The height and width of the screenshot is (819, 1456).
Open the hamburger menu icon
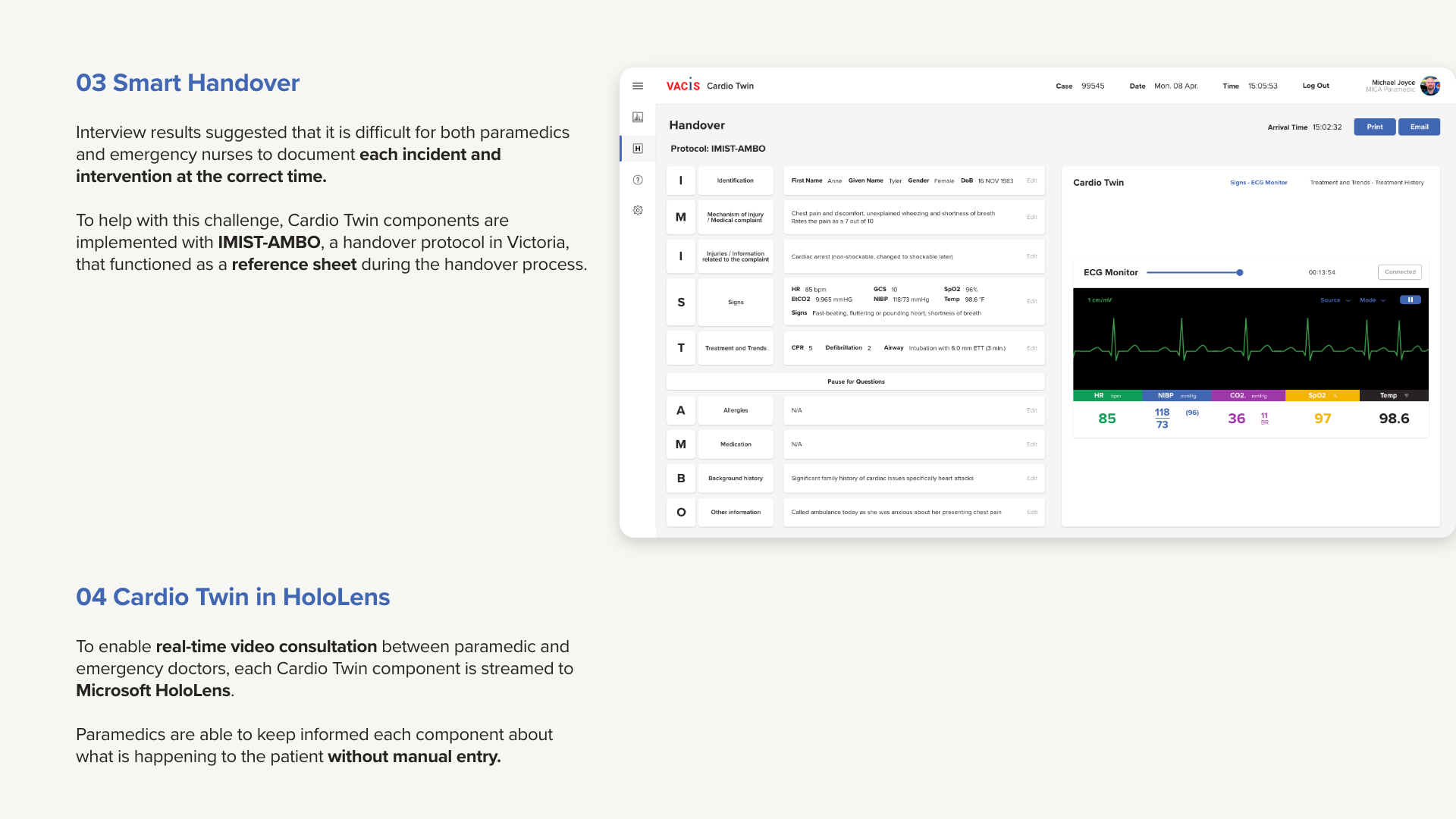click(x=638, y=86)
